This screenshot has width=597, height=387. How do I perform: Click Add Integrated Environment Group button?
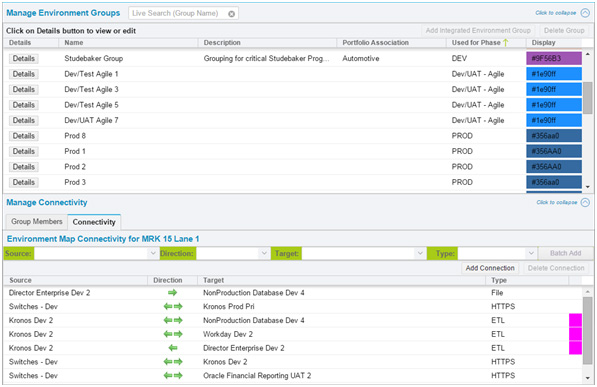478,30
